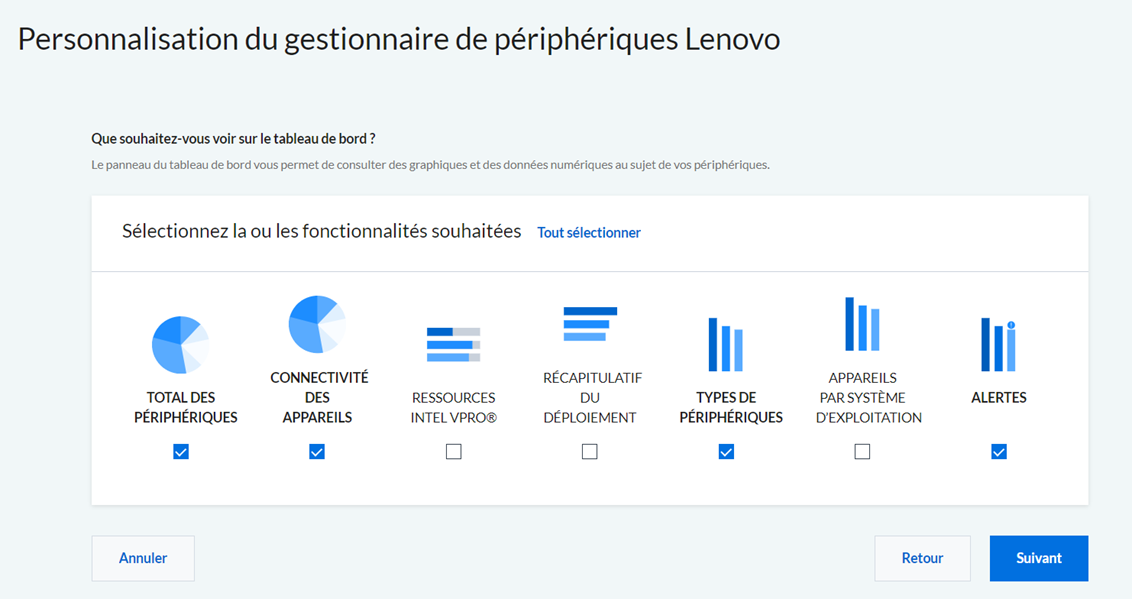The image size is (1132, 599).
Task: Choose the Récapitulatif du déploiement icon
Action: click(590, 324)
